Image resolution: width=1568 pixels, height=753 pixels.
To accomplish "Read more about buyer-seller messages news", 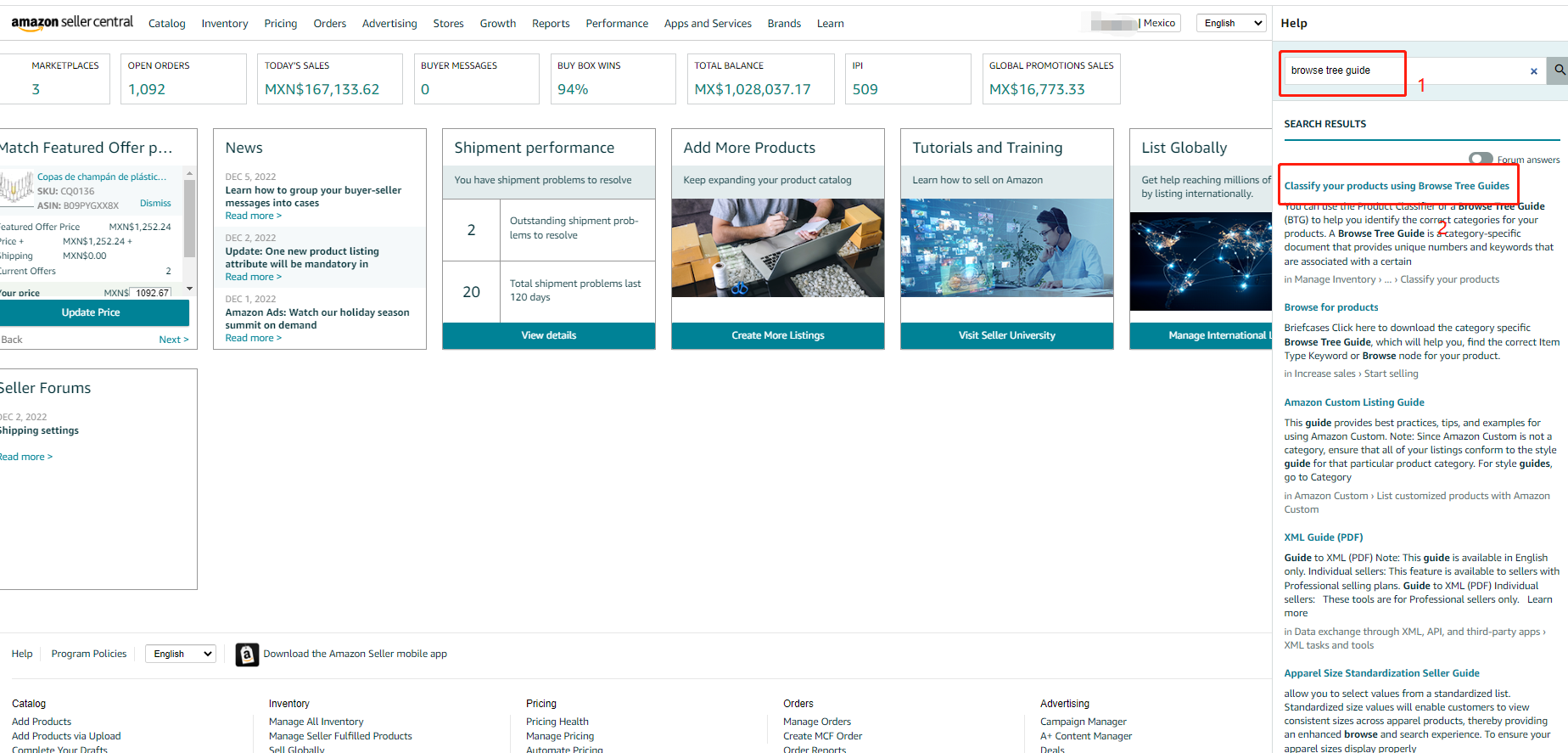I will (x=253, y=216).
